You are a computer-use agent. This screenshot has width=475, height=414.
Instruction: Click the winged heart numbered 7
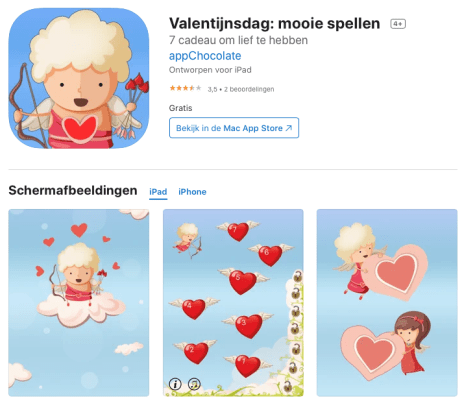click(x=238, y=230)
